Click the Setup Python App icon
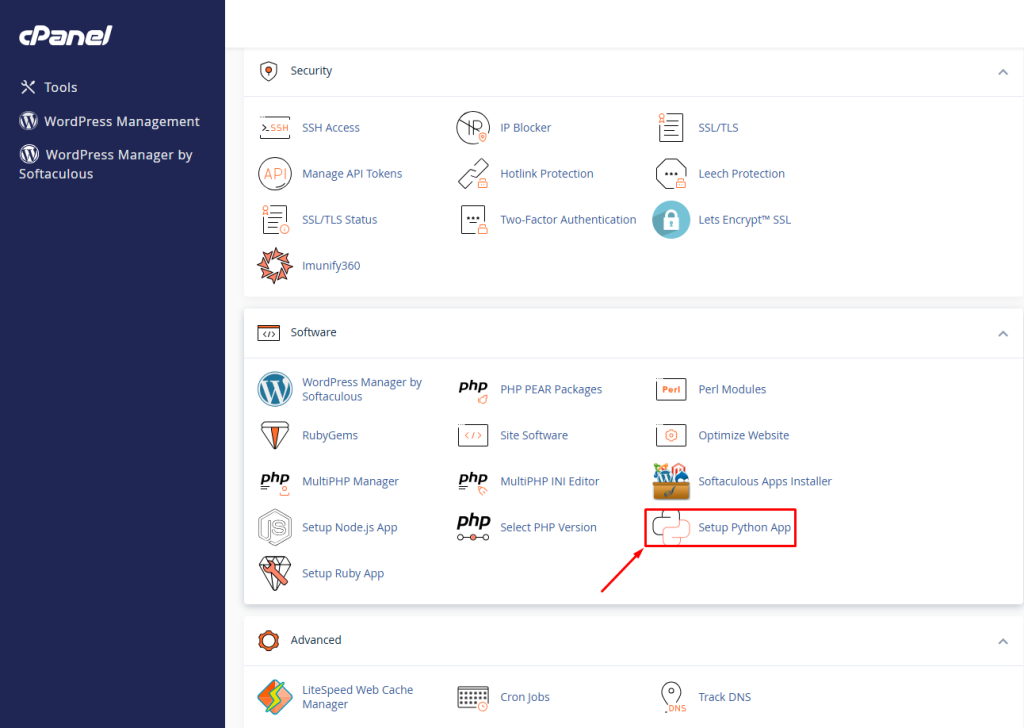This screenshot has width=1024, height=728. point(671,527)
